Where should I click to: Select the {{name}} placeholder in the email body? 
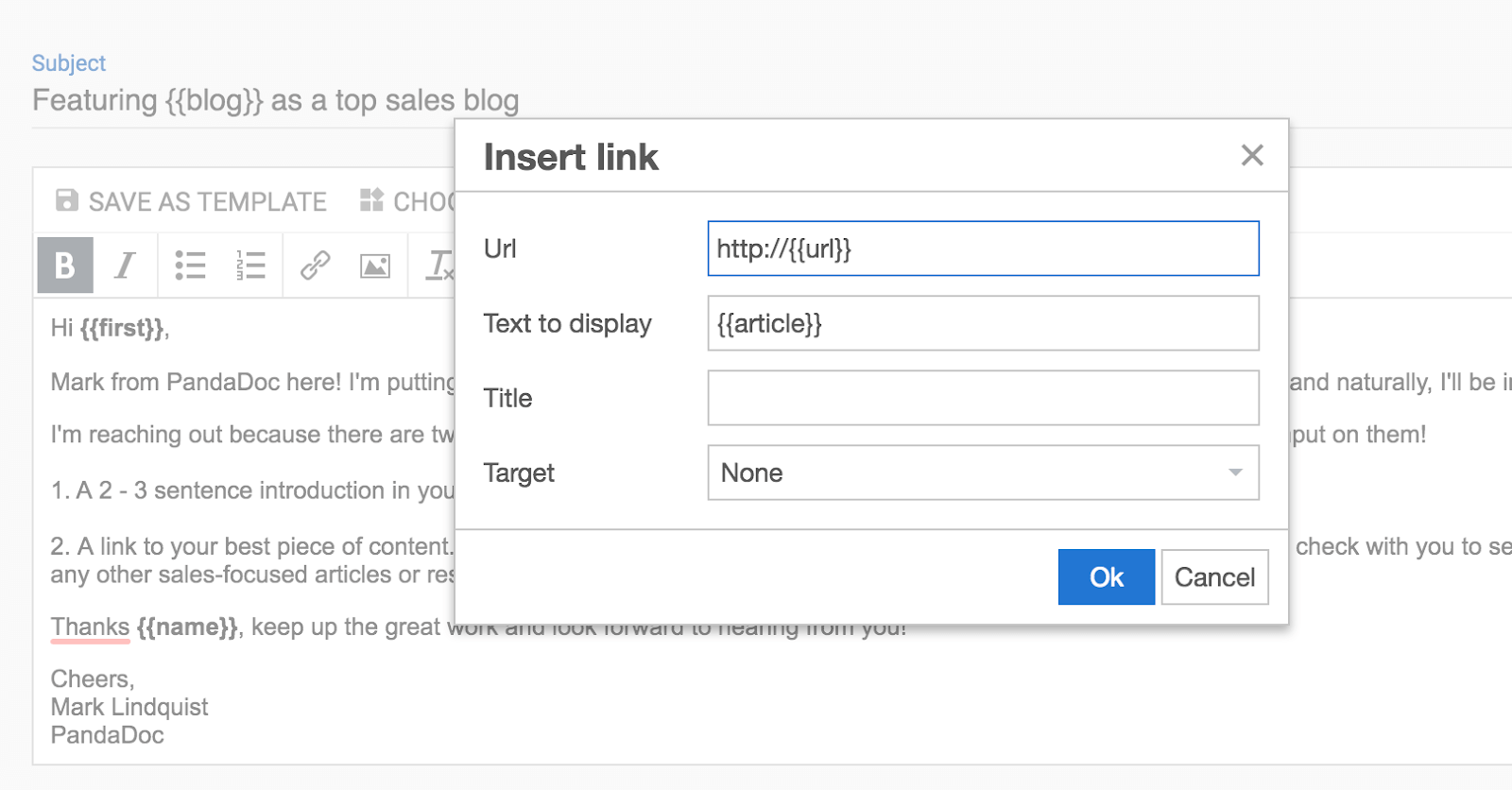[x=187, y=627]
